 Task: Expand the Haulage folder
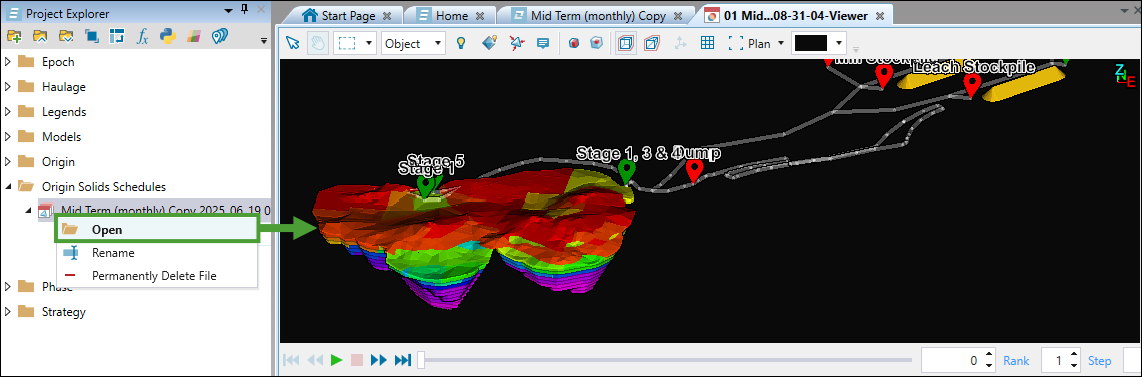(7, 87)
